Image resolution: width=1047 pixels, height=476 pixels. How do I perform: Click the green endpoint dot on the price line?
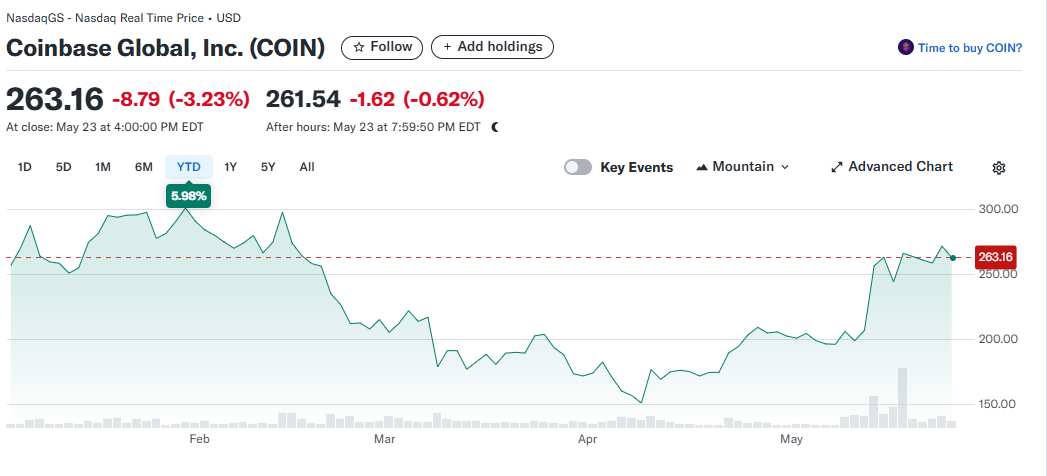pos(953,258)
